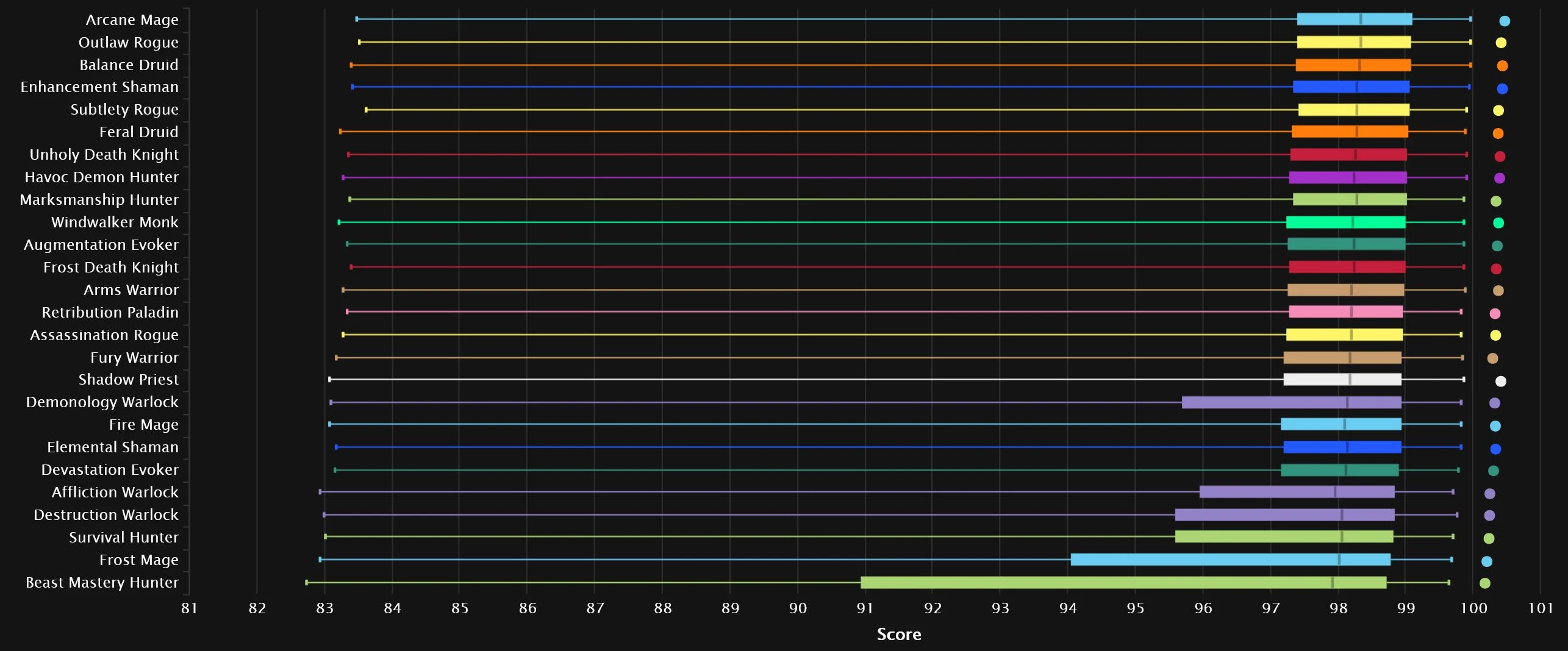Viewport: 1568px width, 651px height.
Task: Click the Survival Hunter box plot bar
Action: (x=1284, y=537)
